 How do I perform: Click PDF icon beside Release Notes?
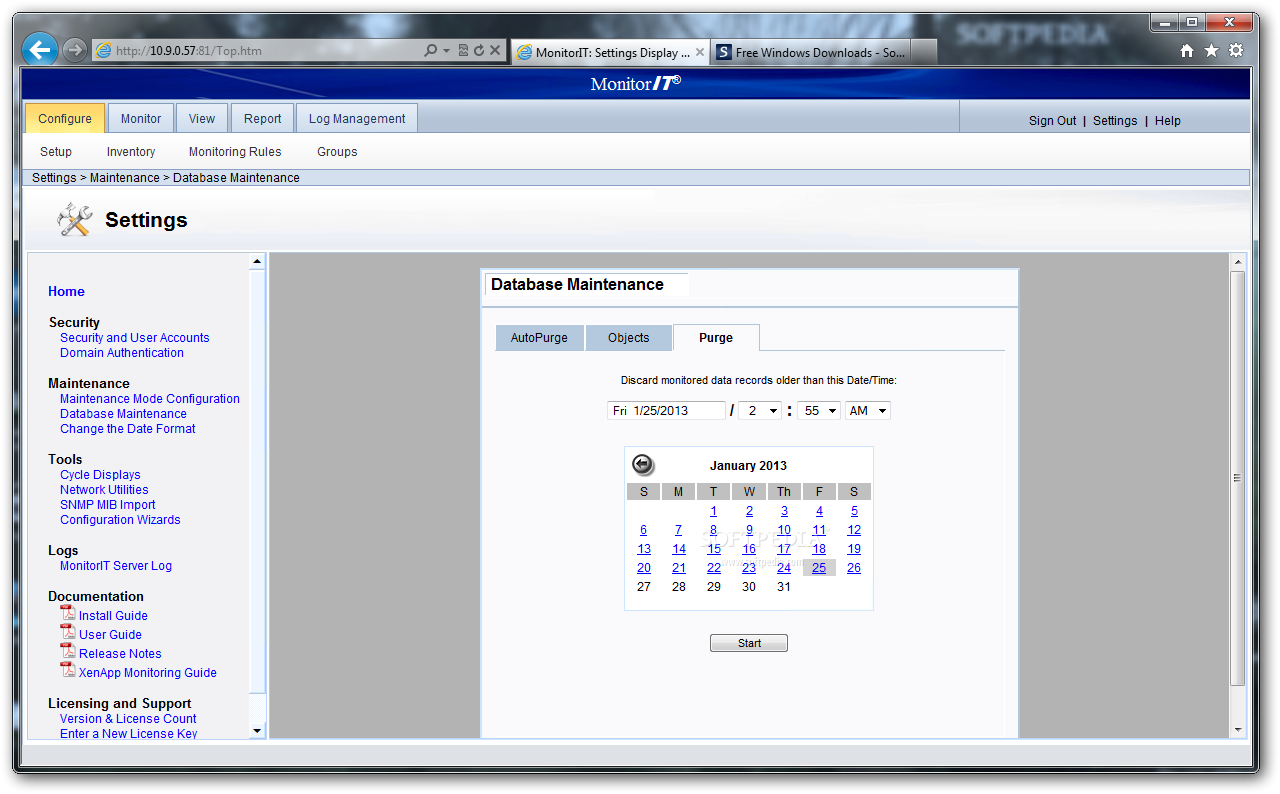(x=68, y=651)
